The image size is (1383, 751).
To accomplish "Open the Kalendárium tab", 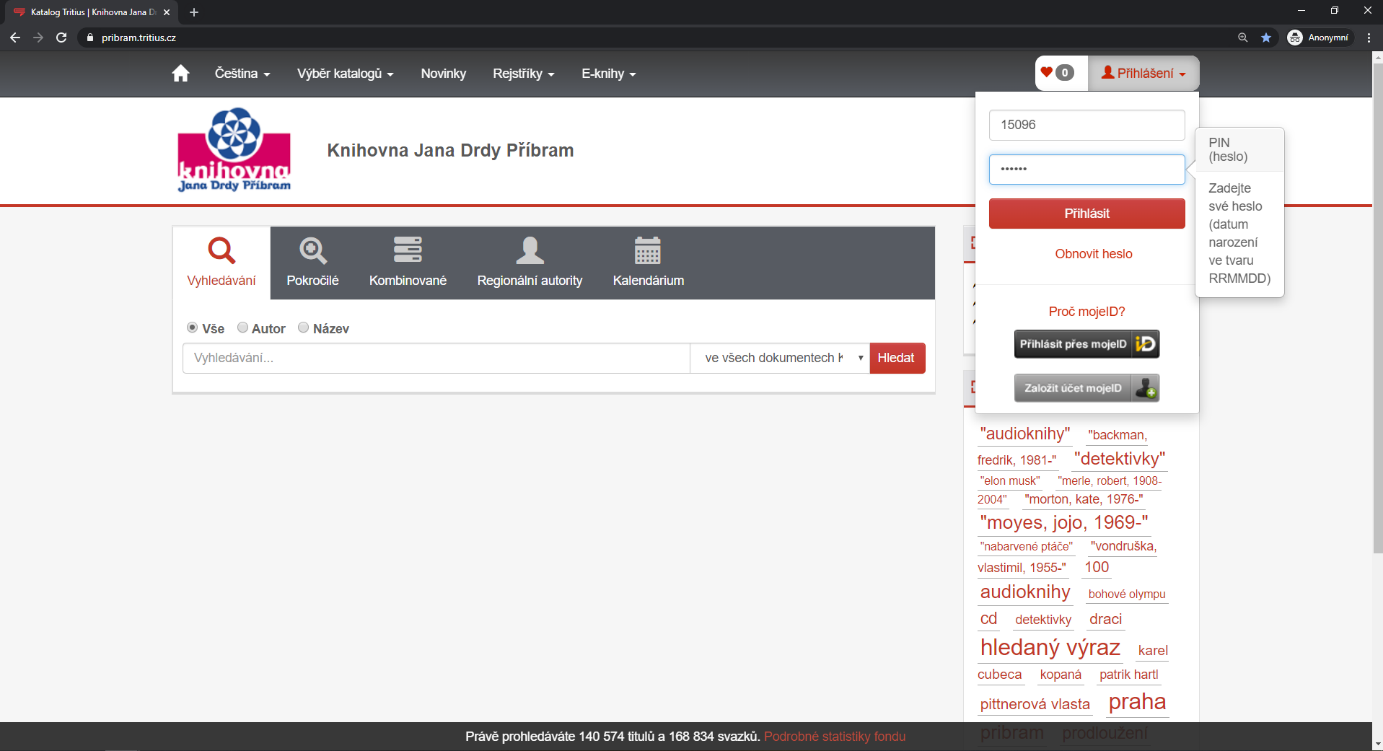I will point(648,262).
